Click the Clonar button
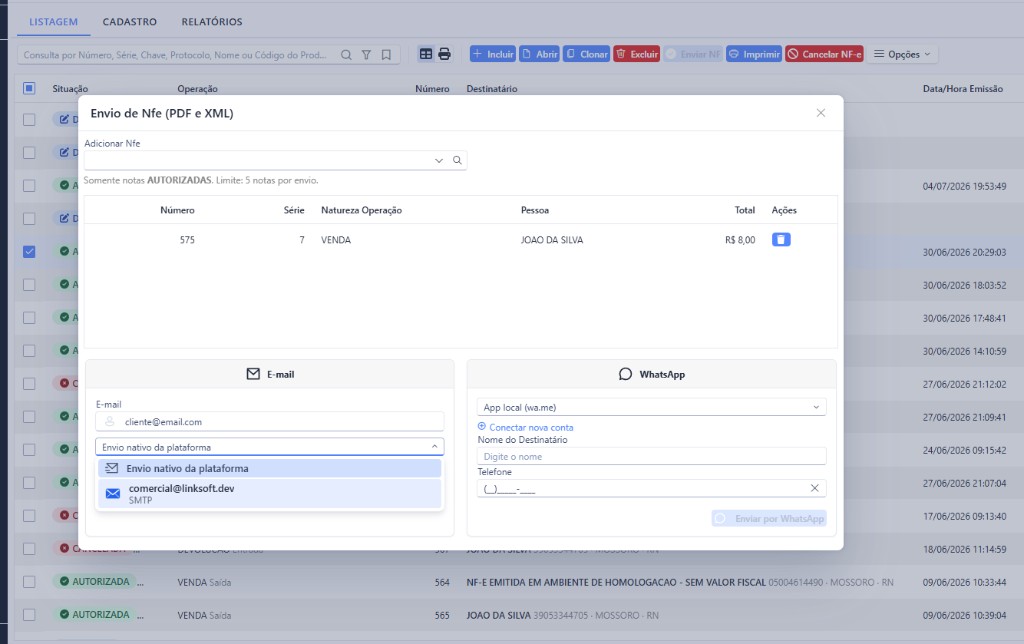 click(586, 54)
